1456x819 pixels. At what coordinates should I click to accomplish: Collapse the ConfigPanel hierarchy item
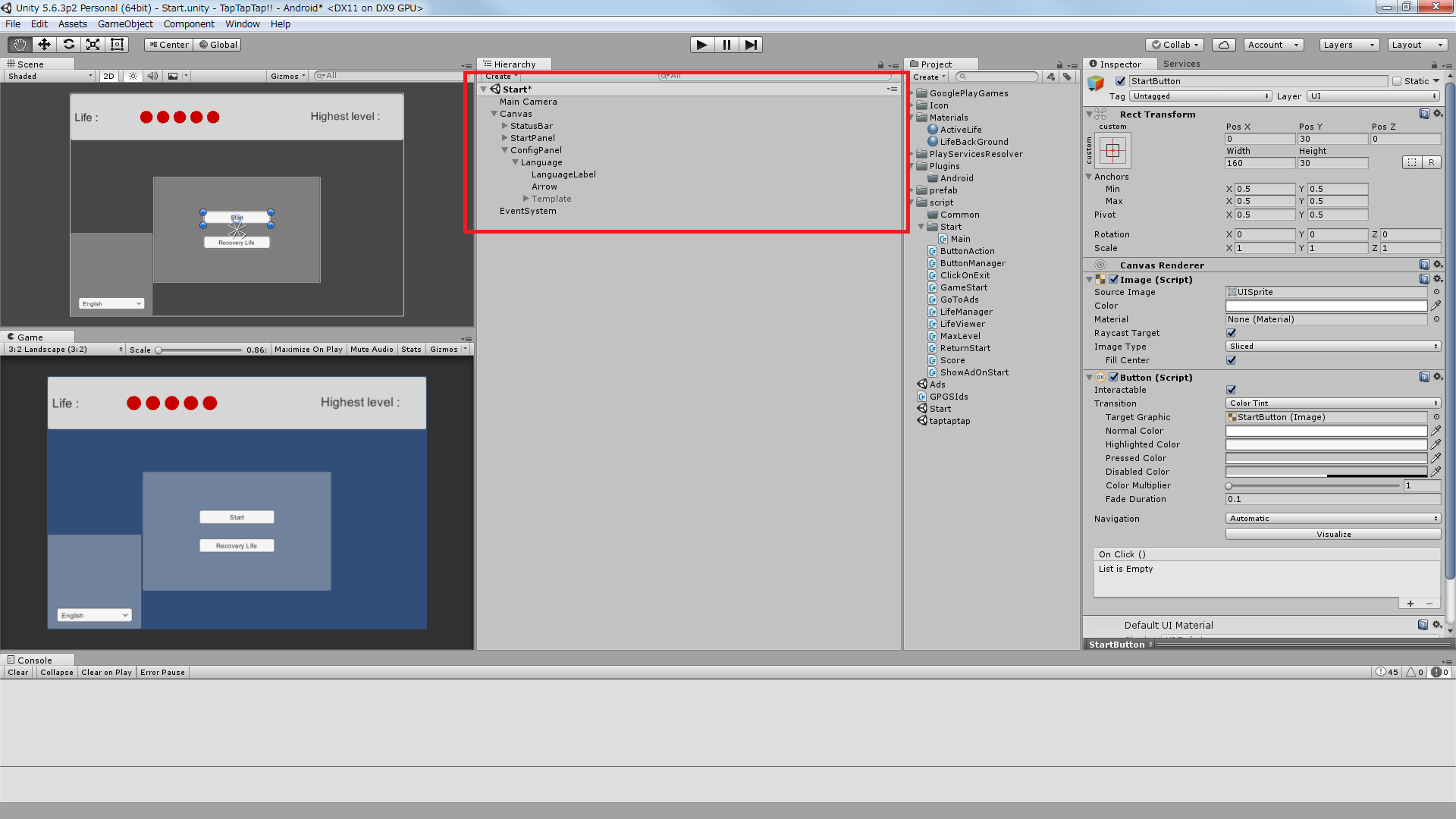[505, 150]
